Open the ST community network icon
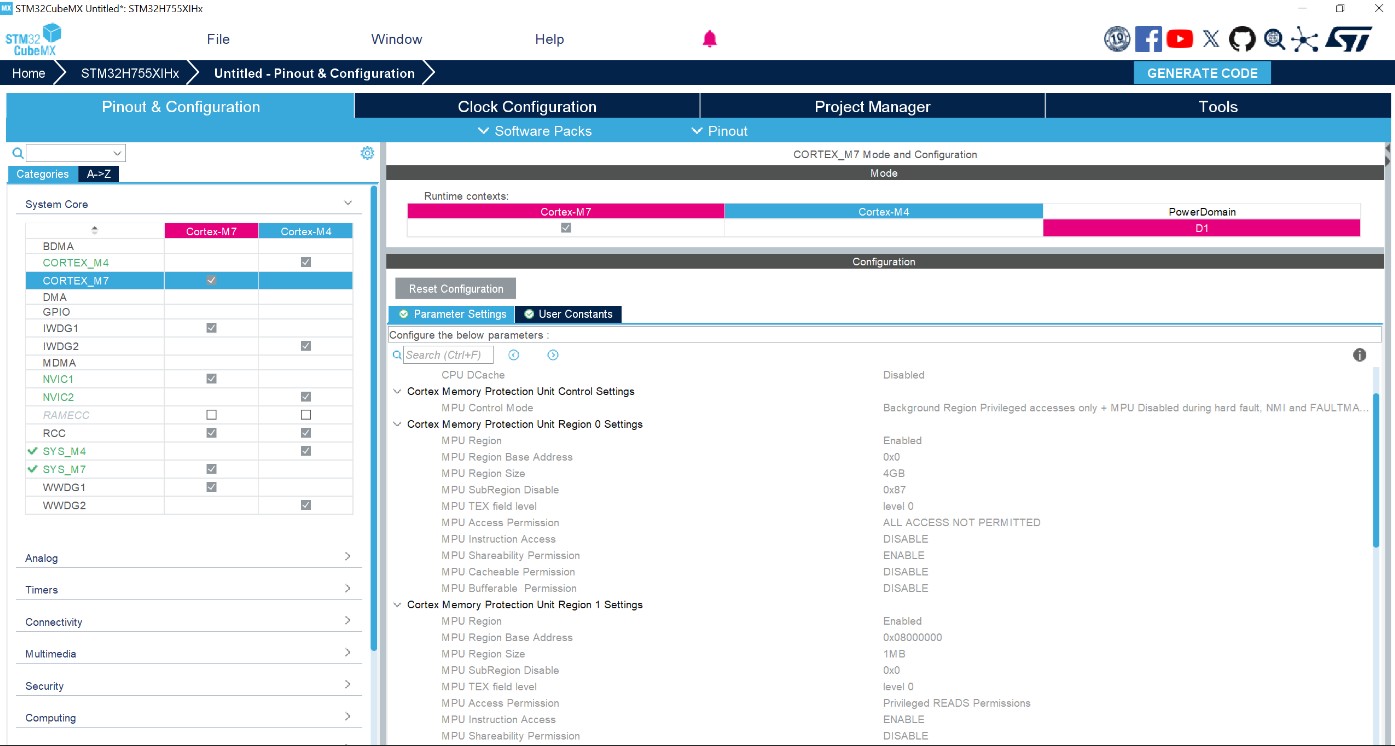The image size is (1395, 746). coord(1305,39)
